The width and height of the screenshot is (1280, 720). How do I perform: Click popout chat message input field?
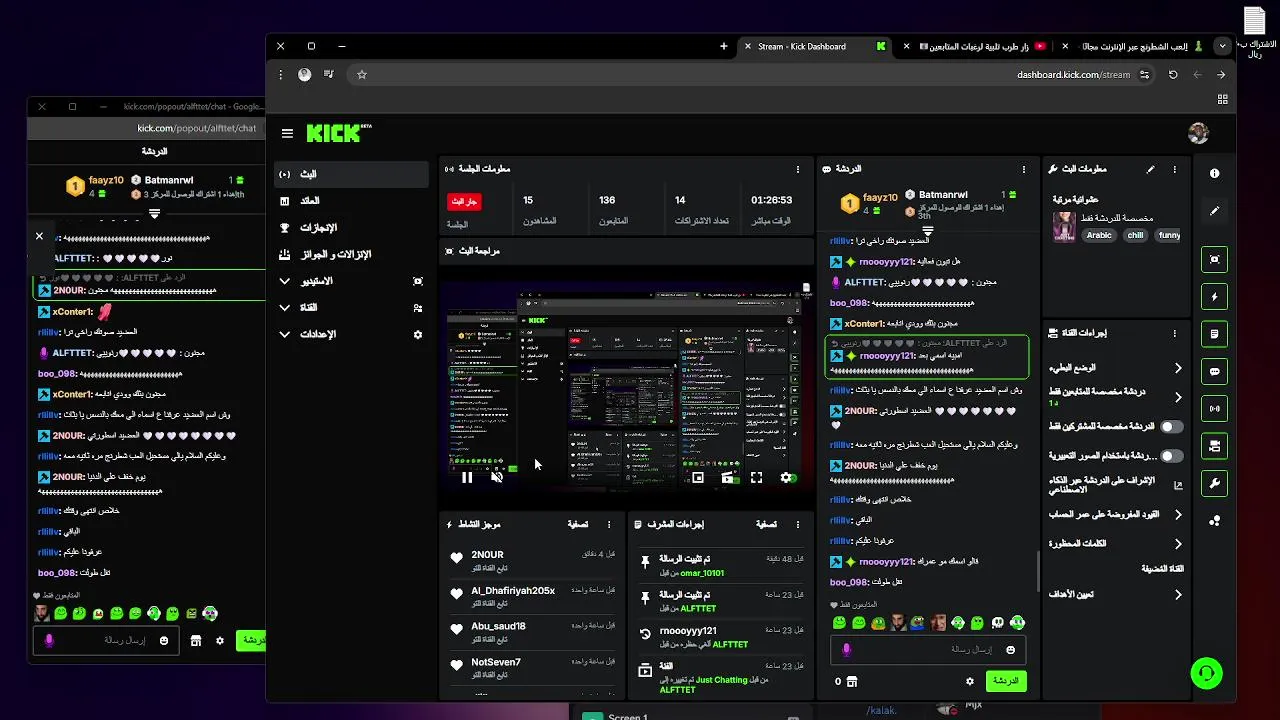click(106, 641)
